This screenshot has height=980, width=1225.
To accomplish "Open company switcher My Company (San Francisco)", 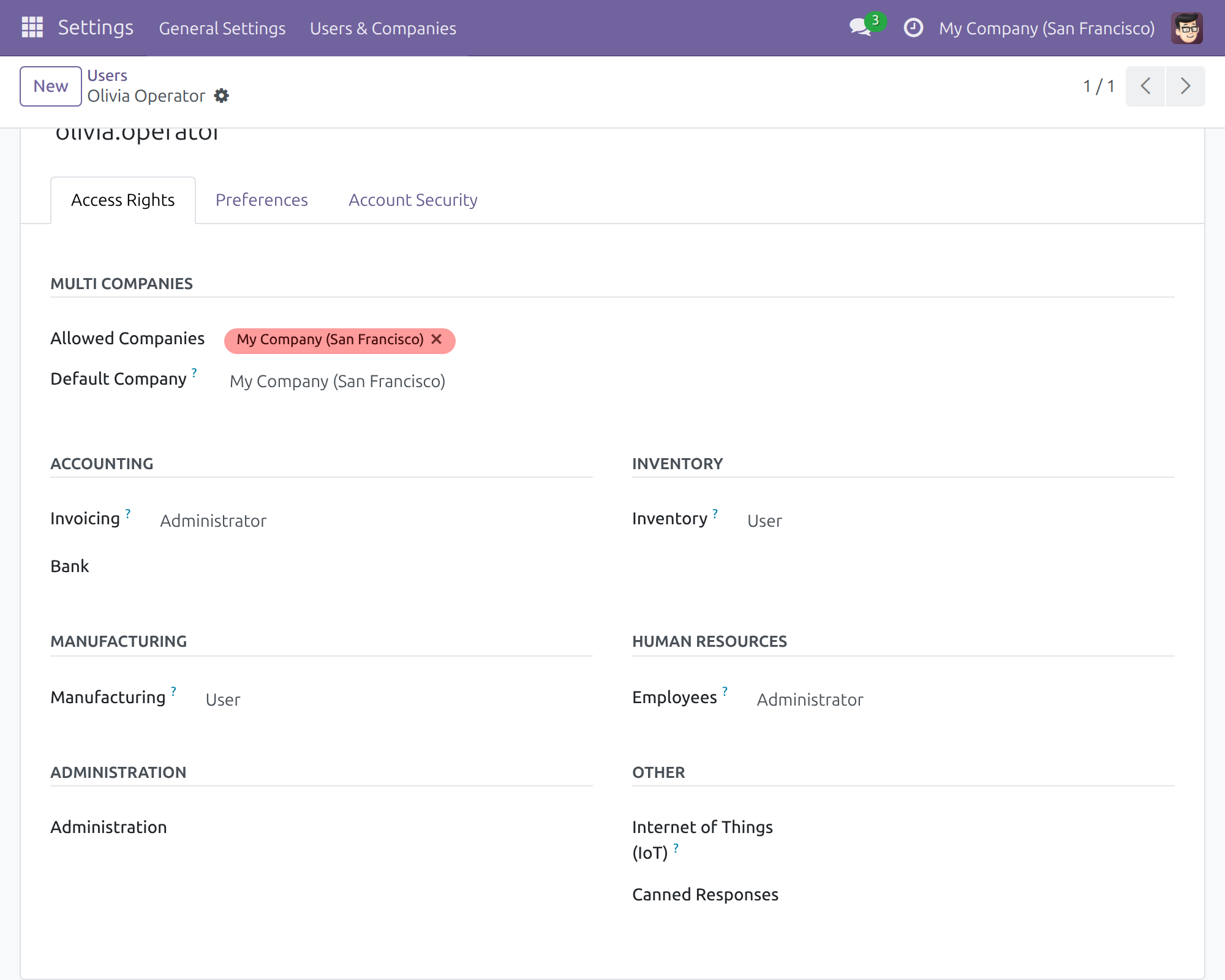I will tap(1047, 28).
